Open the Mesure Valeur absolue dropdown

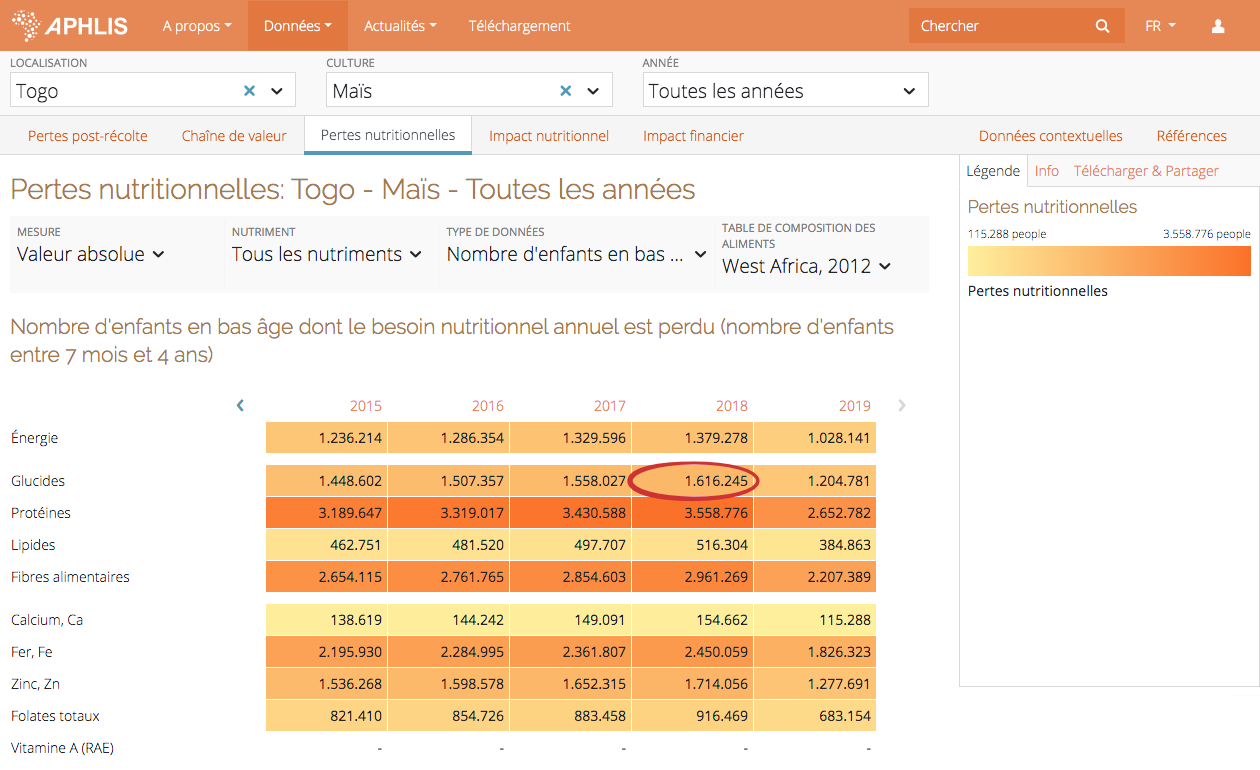pyautogui.click(x=91, y=255)
